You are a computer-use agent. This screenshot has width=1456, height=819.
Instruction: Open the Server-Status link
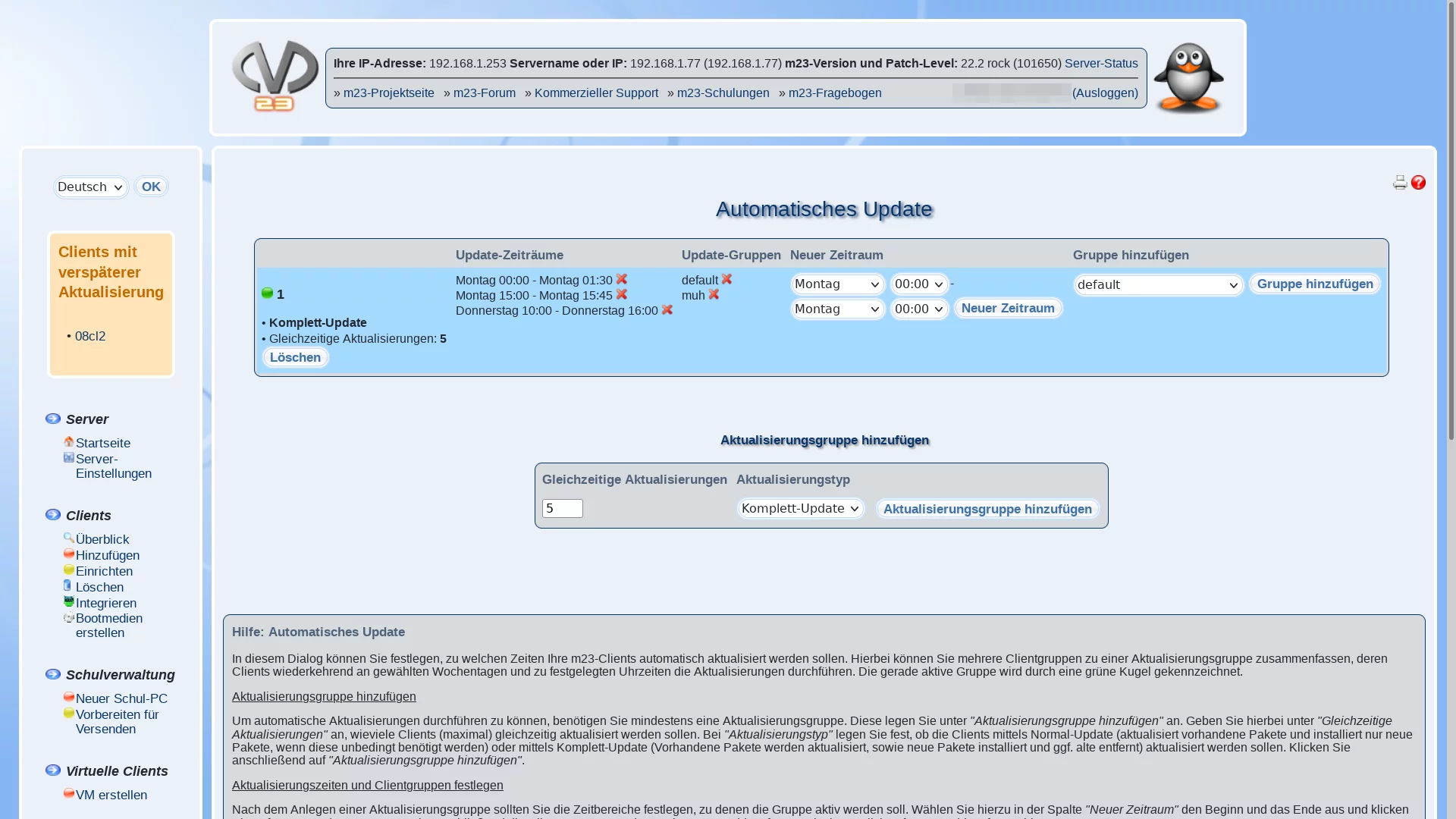[1101, 63]
